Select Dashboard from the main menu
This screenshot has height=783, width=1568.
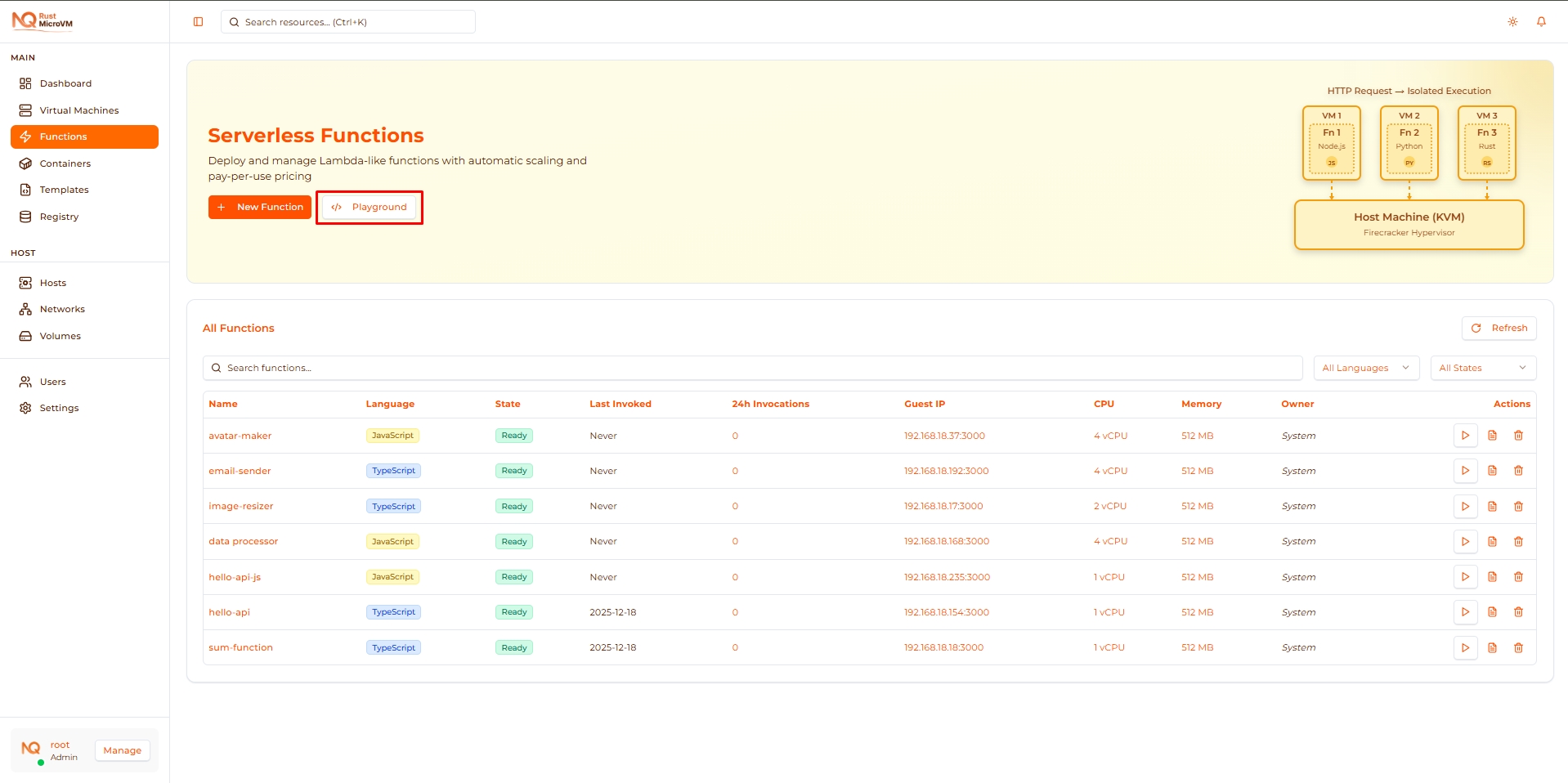[65, 83]
